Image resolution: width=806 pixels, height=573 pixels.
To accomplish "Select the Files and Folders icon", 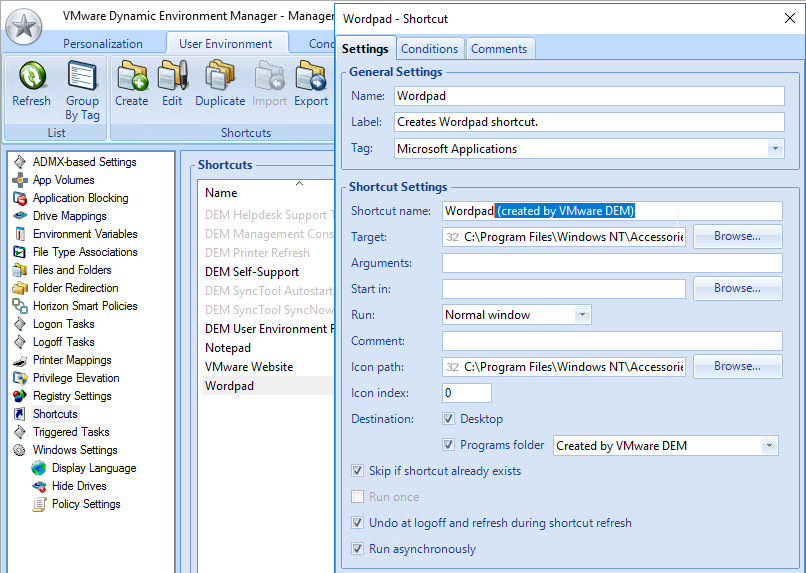I will pos(20,270).
